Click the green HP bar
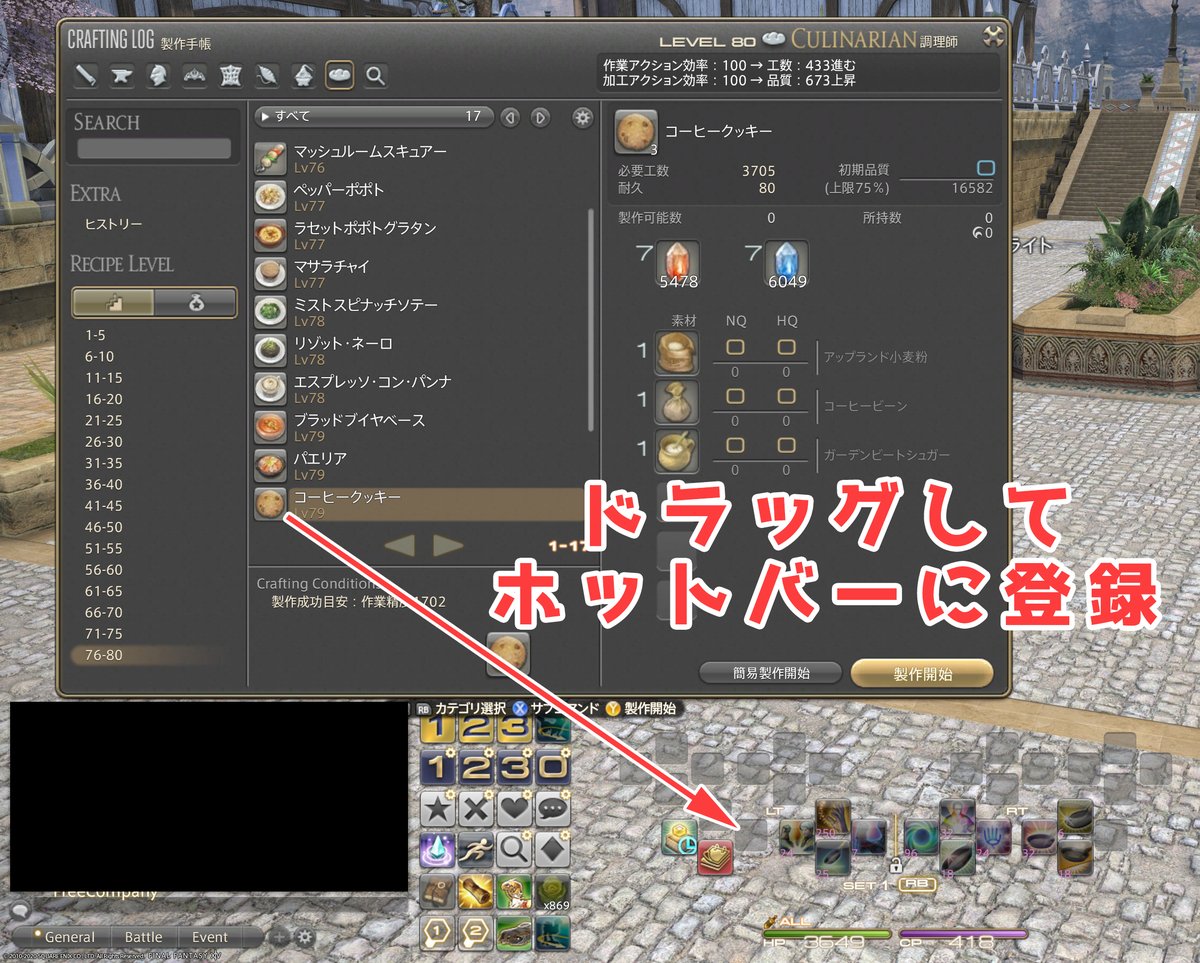Screen dimensions: 1200x963 pyautogui.click(x=826, y=934)
